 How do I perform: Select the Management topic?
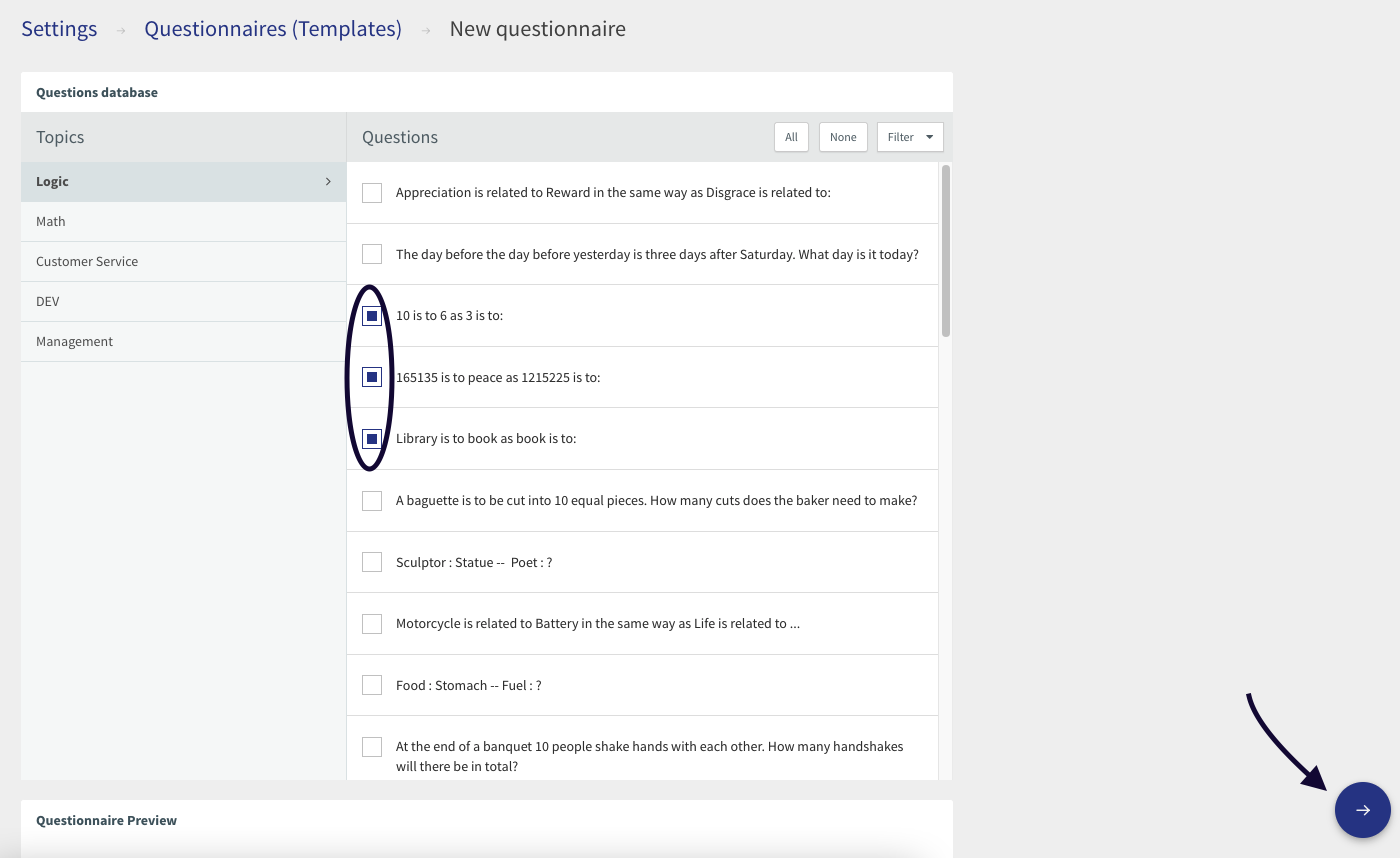pyautogui.click(x=183, y=341)
